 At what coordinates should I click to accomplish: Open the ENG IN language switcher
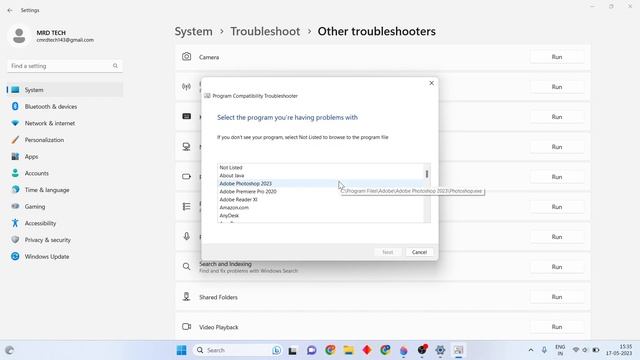coord(560,350)
